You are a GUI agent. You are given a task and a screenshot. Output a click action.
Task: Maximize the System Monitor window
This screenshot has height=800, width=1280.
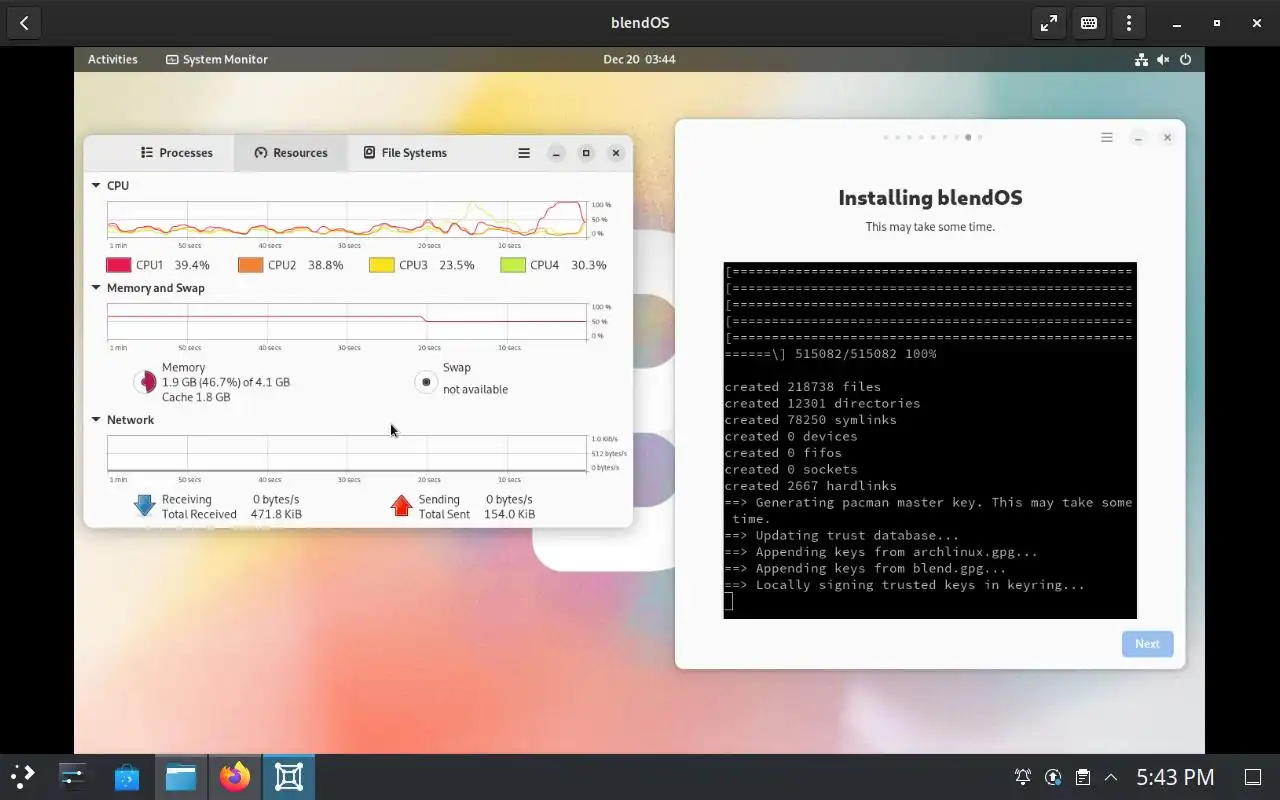pyautogui.click(x=586, y=153)
